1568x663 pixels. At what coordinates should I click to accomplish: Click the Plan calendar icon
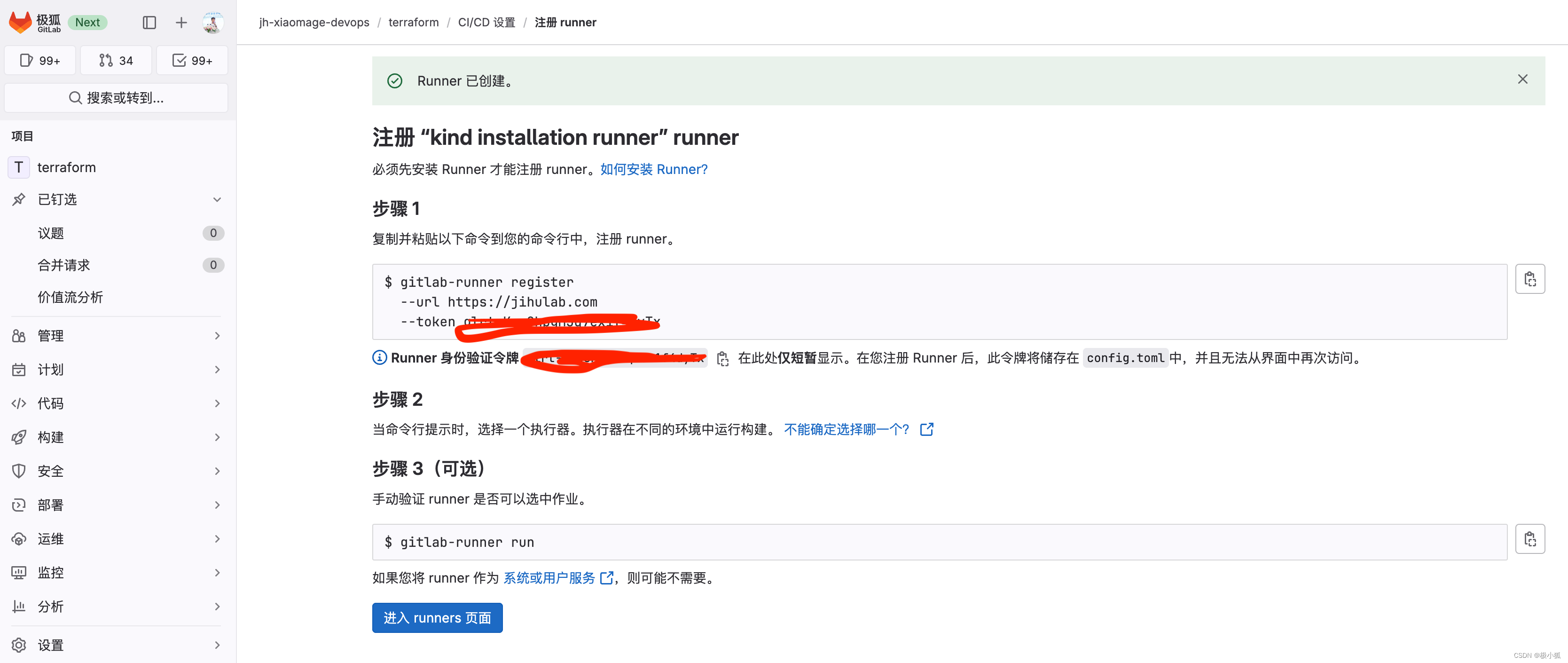click(19, 370)
